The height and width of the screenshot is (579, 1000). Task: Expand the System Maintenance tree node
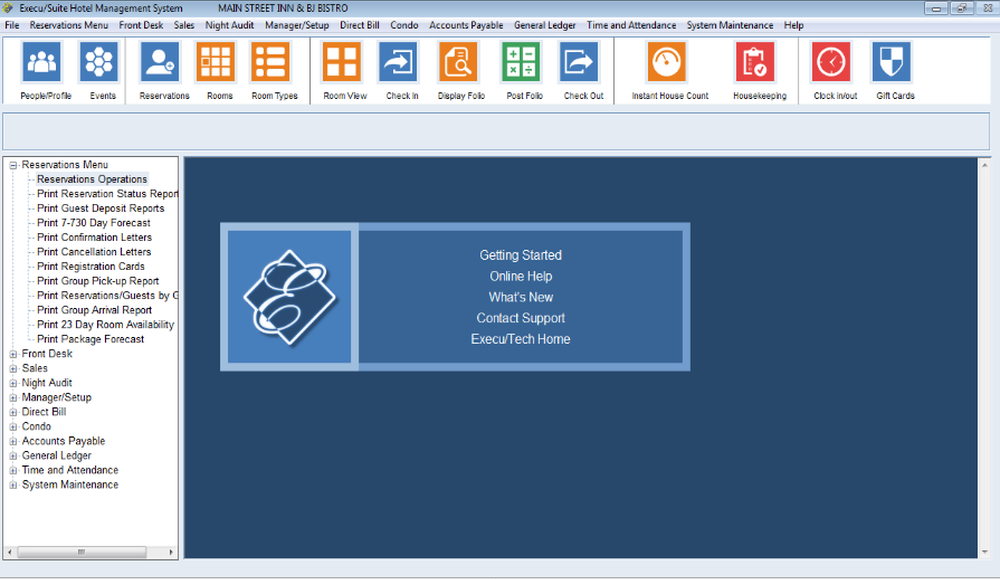(x=13, y=485)
